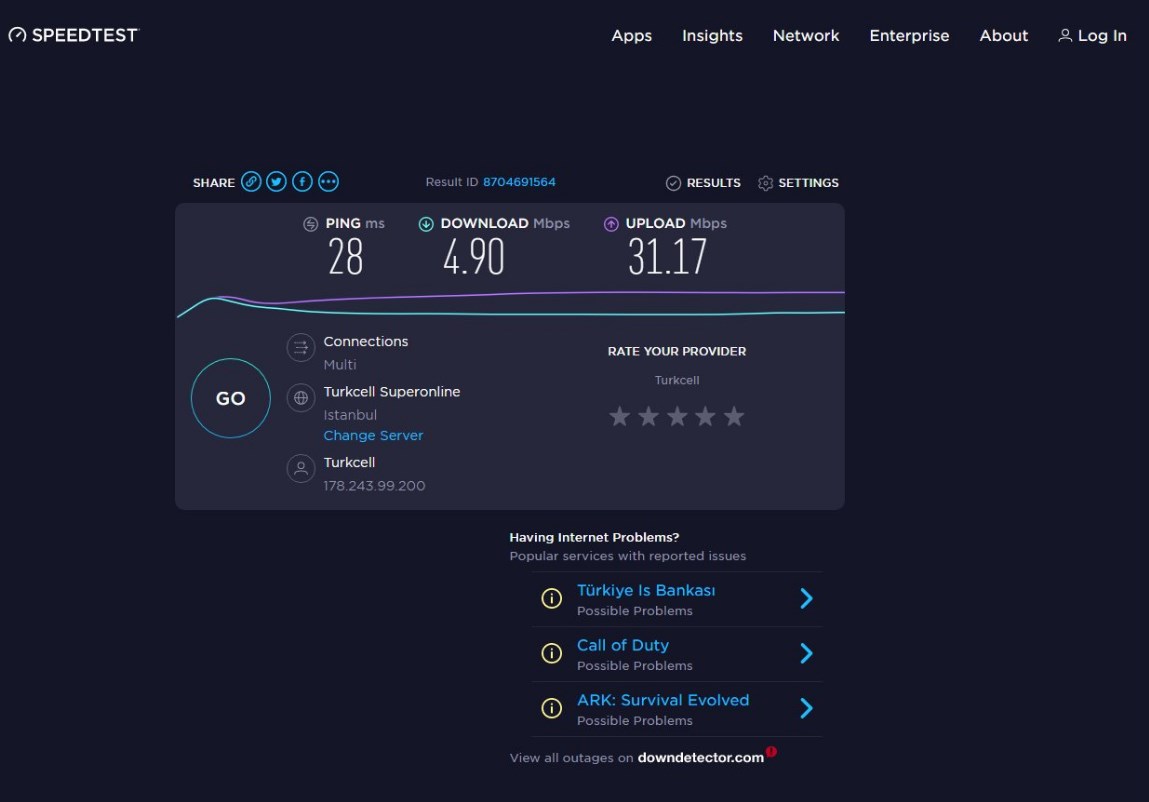The height and width of the screenshot is (802, 1149).
Task: Click the Speedtest logo
Action: click(73, 35)
